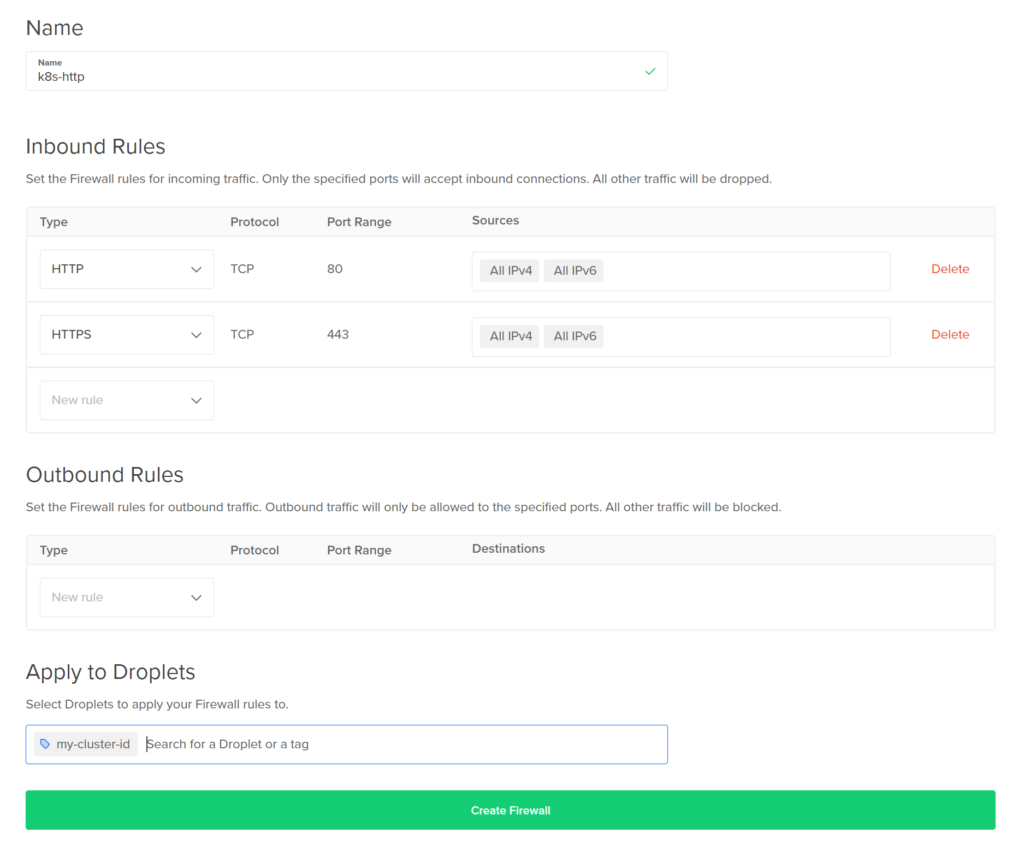Viewport: 1024px width, 851px height.
Task: Click the tag icon on the my-cluster-id chip
Action: tap(43, 744)
